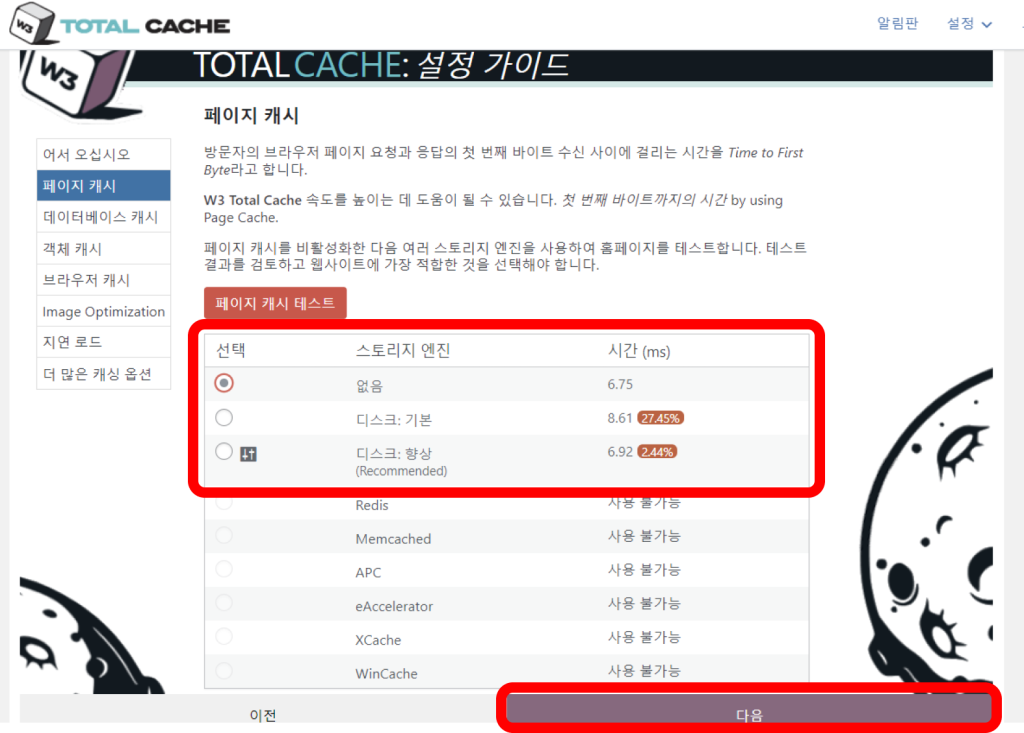Go to the 어서 오십시오 step
The image size is (1024, 733).
(x=103, y=154)
